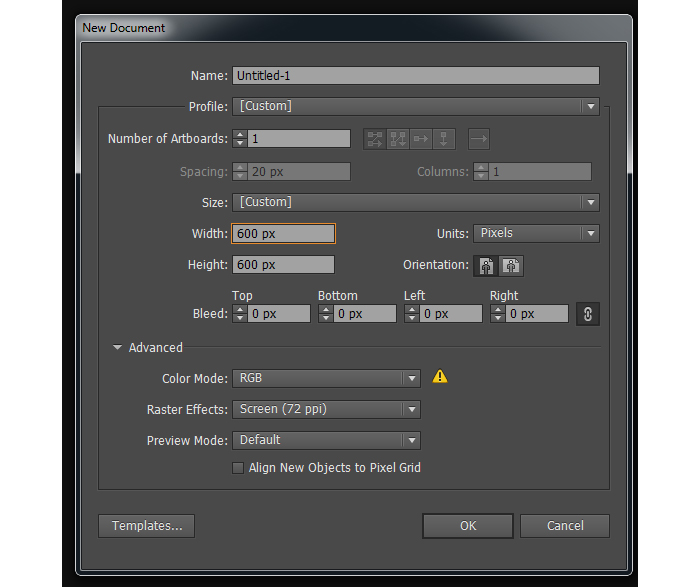The image size is (700, 587).
Task: Select the Arrange by Row artboard icon
Action: [421, 139]
